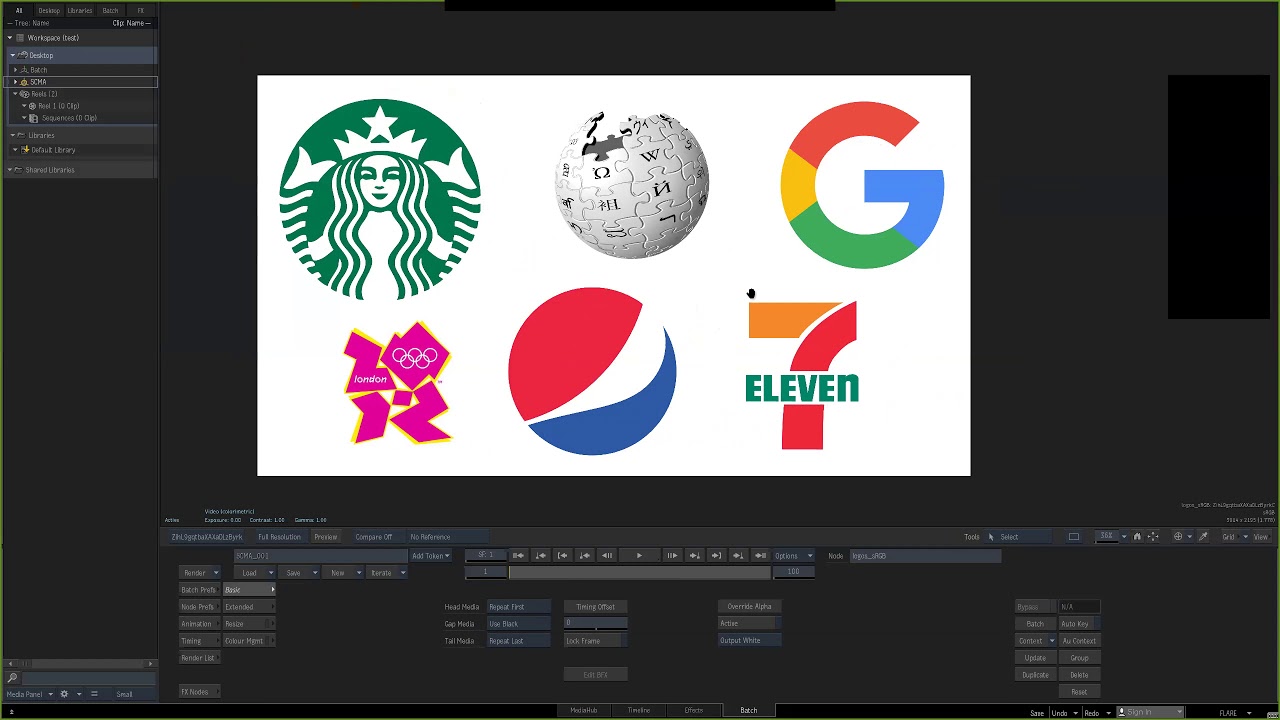The height and width of the screenshot is (720, 1280).
Task: Open the playback Options dropdown
Action: pyautogui.click(x=793, y=556)
